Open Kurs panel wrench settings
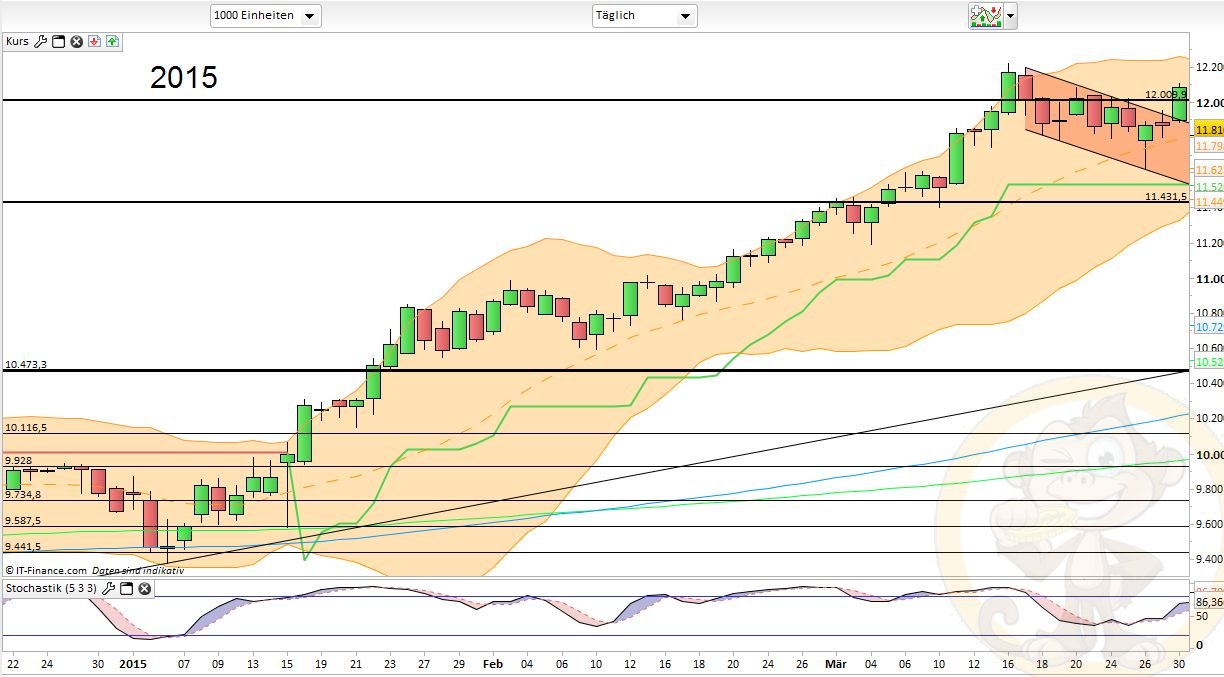Viewport: 1224px width, 677px height. [x=41, y=42]
